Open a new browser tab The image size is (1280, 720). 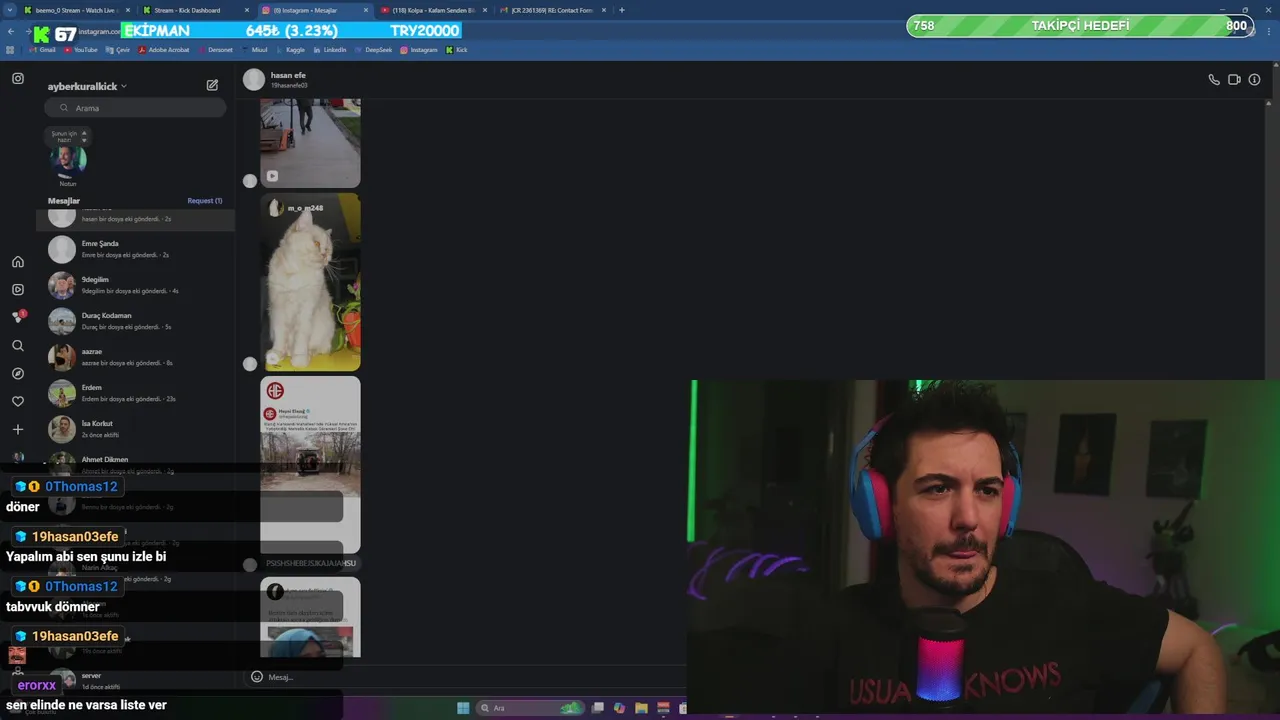pos(622,10)
